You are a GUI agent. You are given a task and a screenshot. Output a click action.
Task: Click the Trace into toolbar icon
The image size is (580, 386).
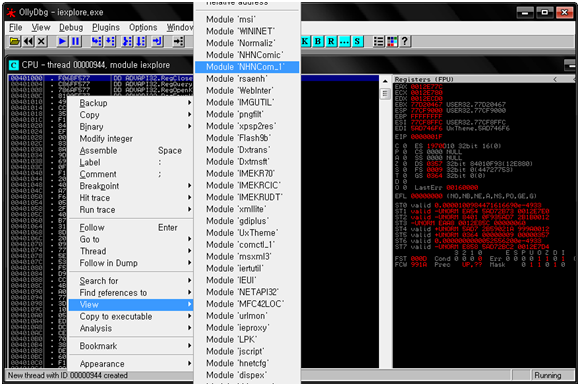pyautogui.click(x=127, y=41)
